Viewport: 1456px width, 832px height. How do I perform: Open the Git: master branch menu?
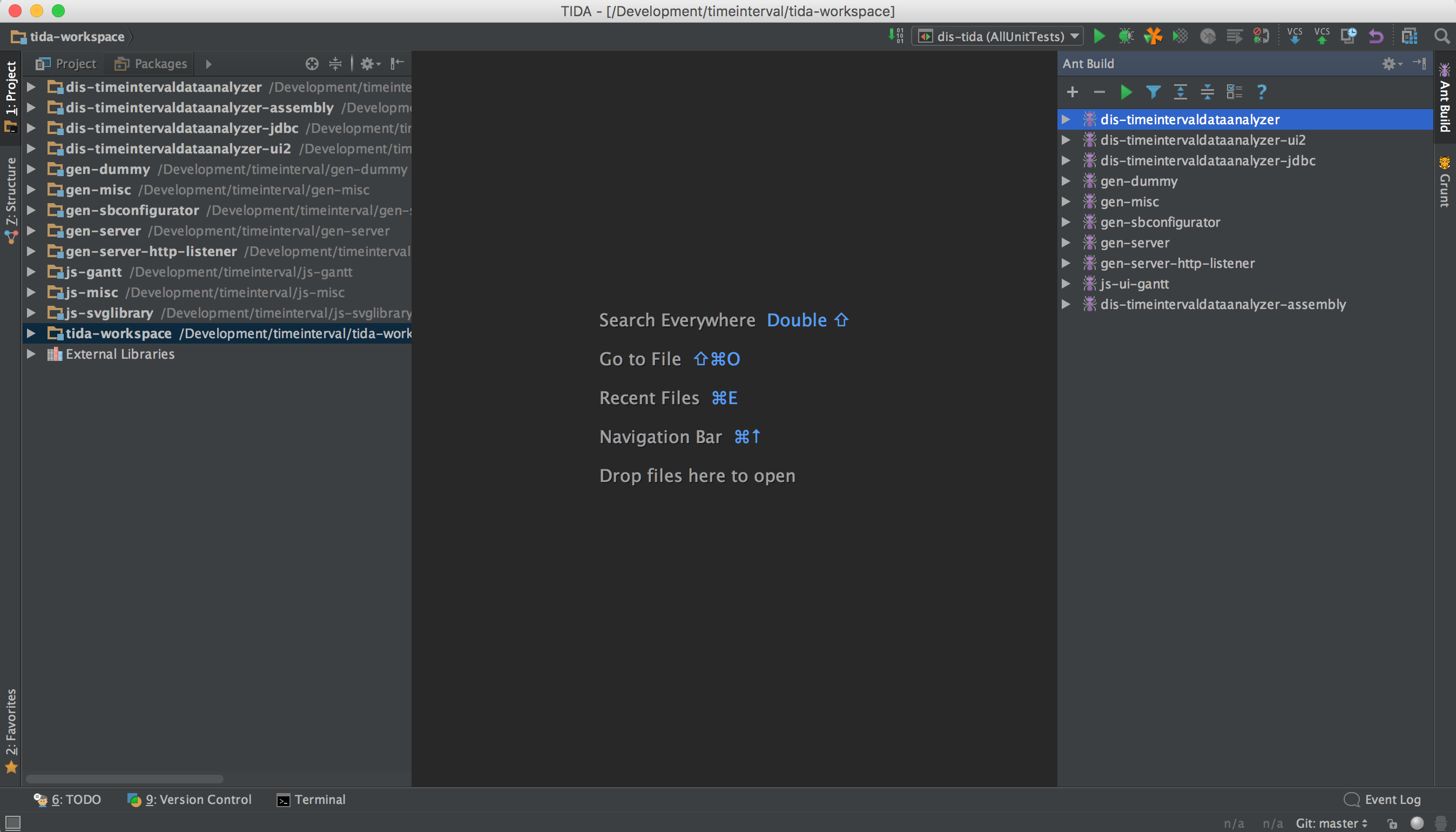point(1331,823)
